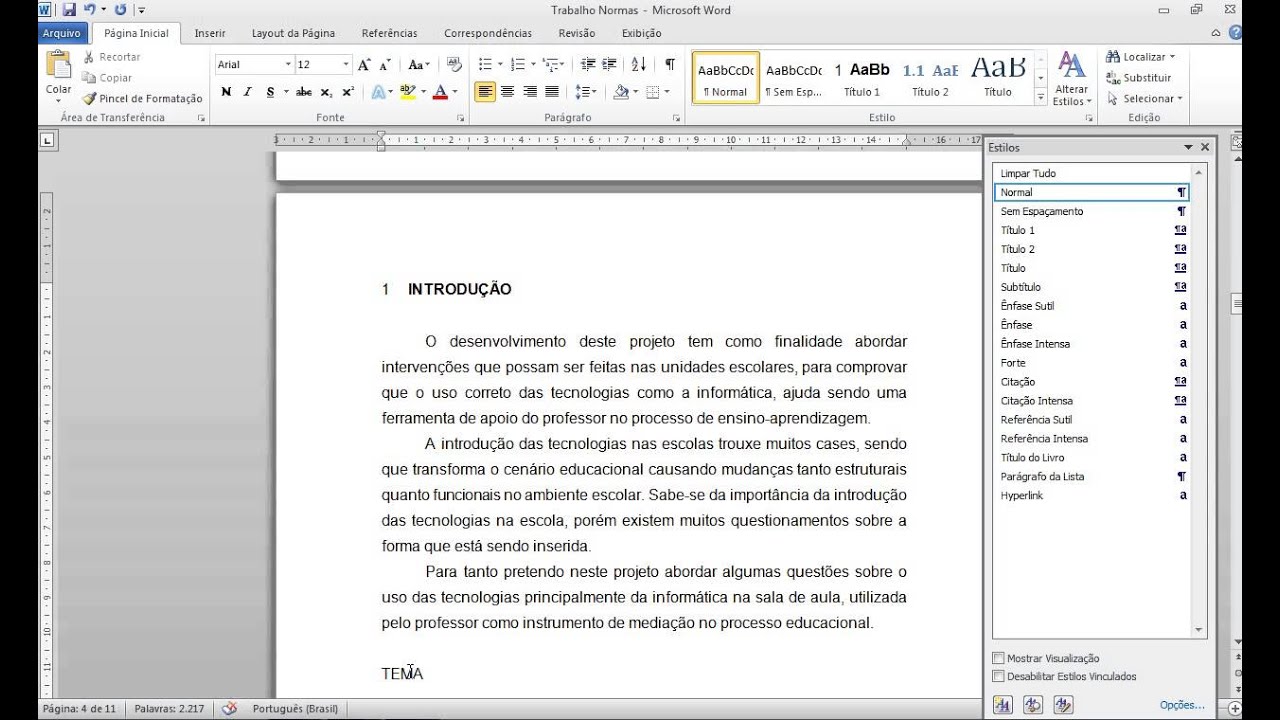Open font color dropdown arrow

pos(454,92)
